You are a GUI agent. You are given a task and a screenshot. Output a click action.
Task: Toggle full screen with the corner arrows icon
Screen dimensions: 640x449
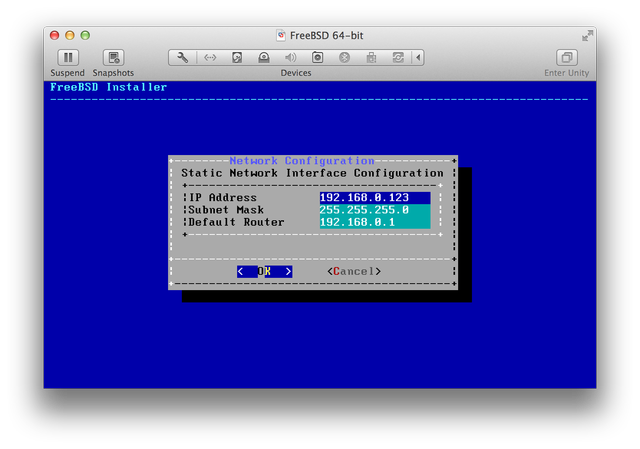[x=587, y=36]
